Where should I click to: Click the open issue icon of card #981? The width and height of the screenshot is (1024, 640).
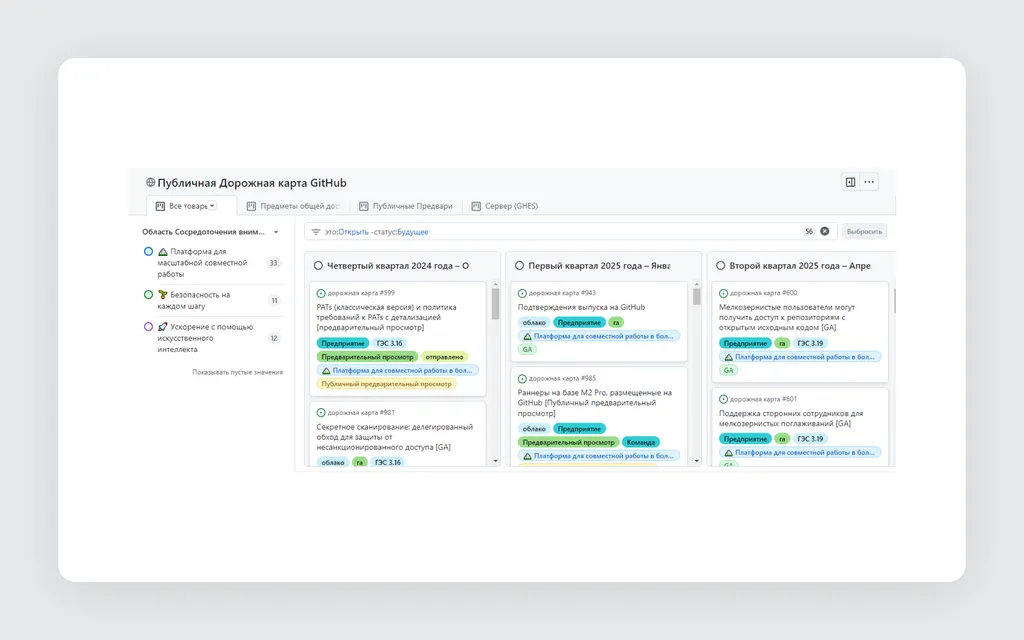[321, 413]
